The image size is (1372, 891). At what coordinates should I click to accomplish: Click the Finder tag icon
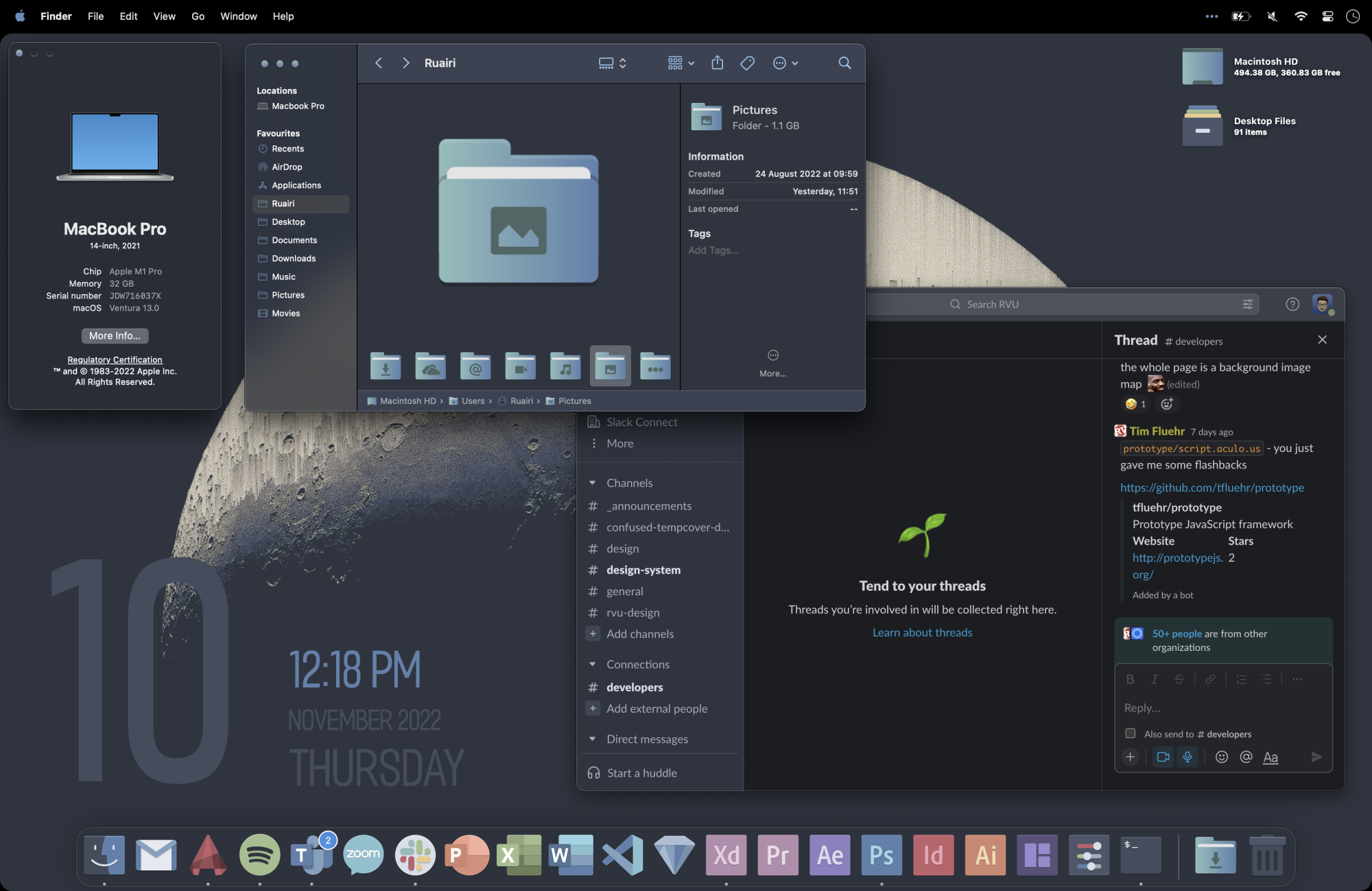pyautogui.click(x=747, y=63)
